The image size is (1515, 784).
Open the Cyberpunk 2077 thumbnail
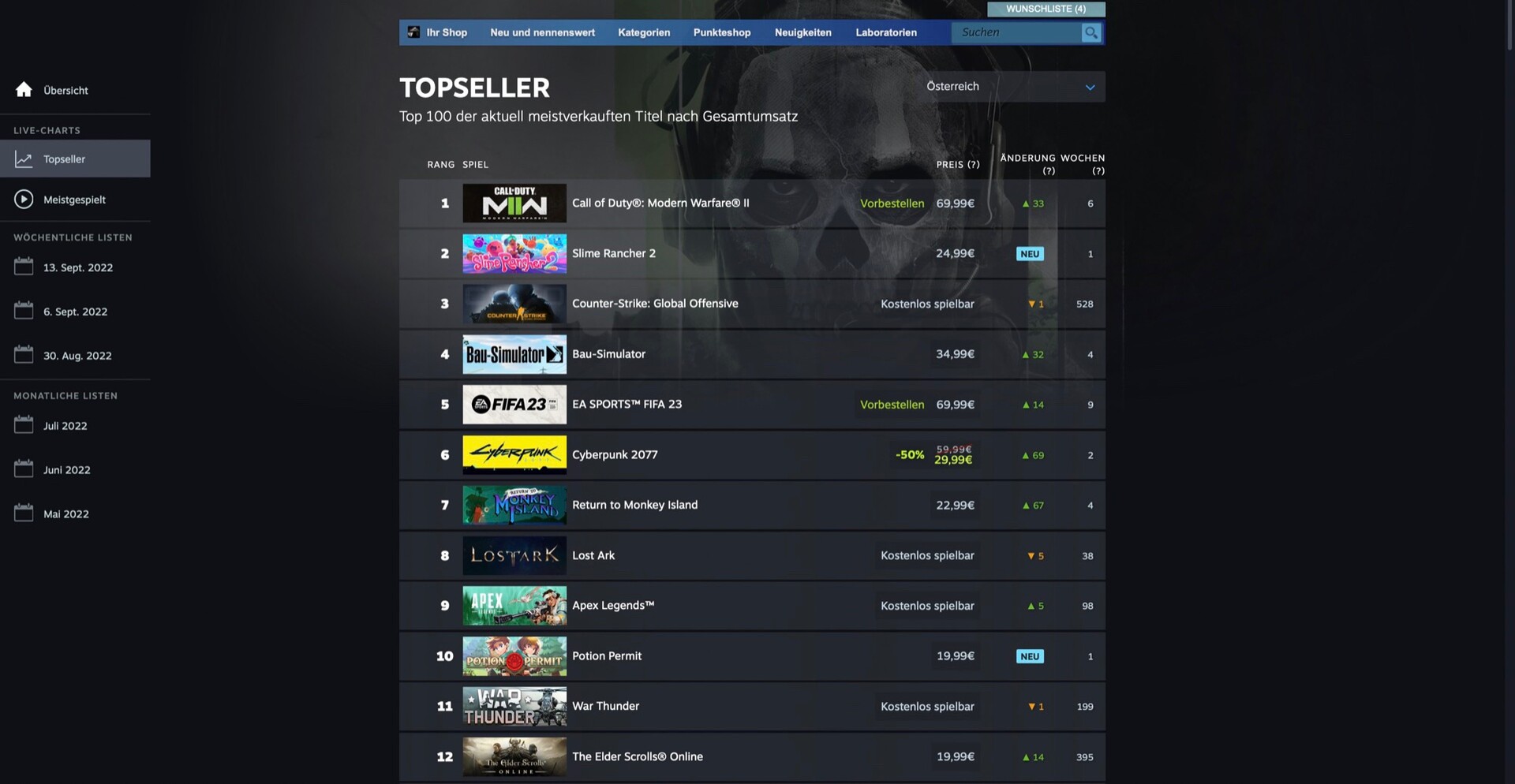[x=514, y=454]
